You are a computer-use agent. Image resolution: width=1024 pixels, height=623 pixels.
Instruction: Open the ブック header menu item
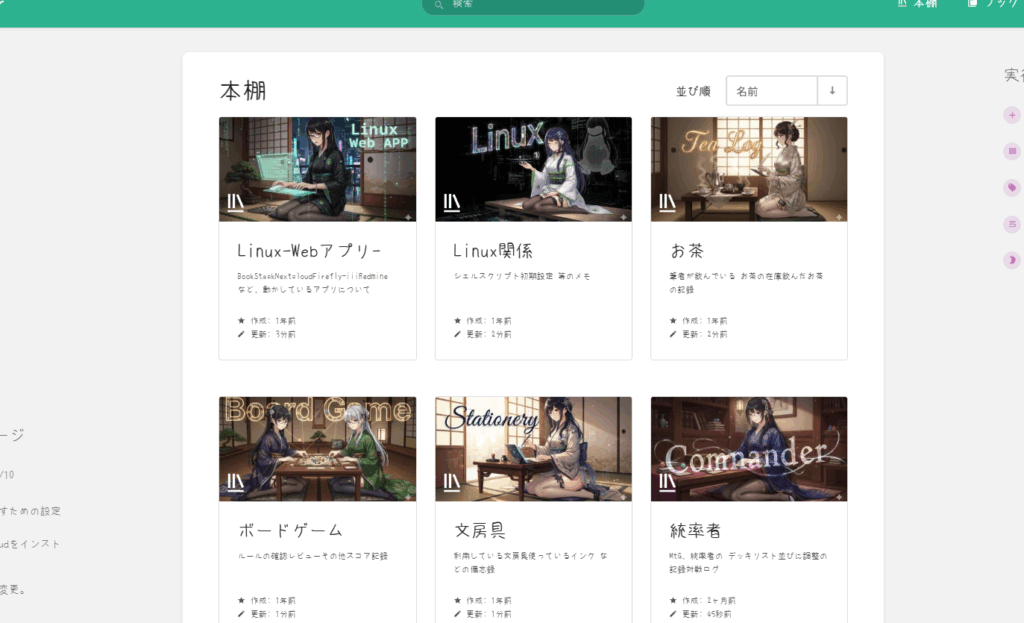tap(992, 4)
